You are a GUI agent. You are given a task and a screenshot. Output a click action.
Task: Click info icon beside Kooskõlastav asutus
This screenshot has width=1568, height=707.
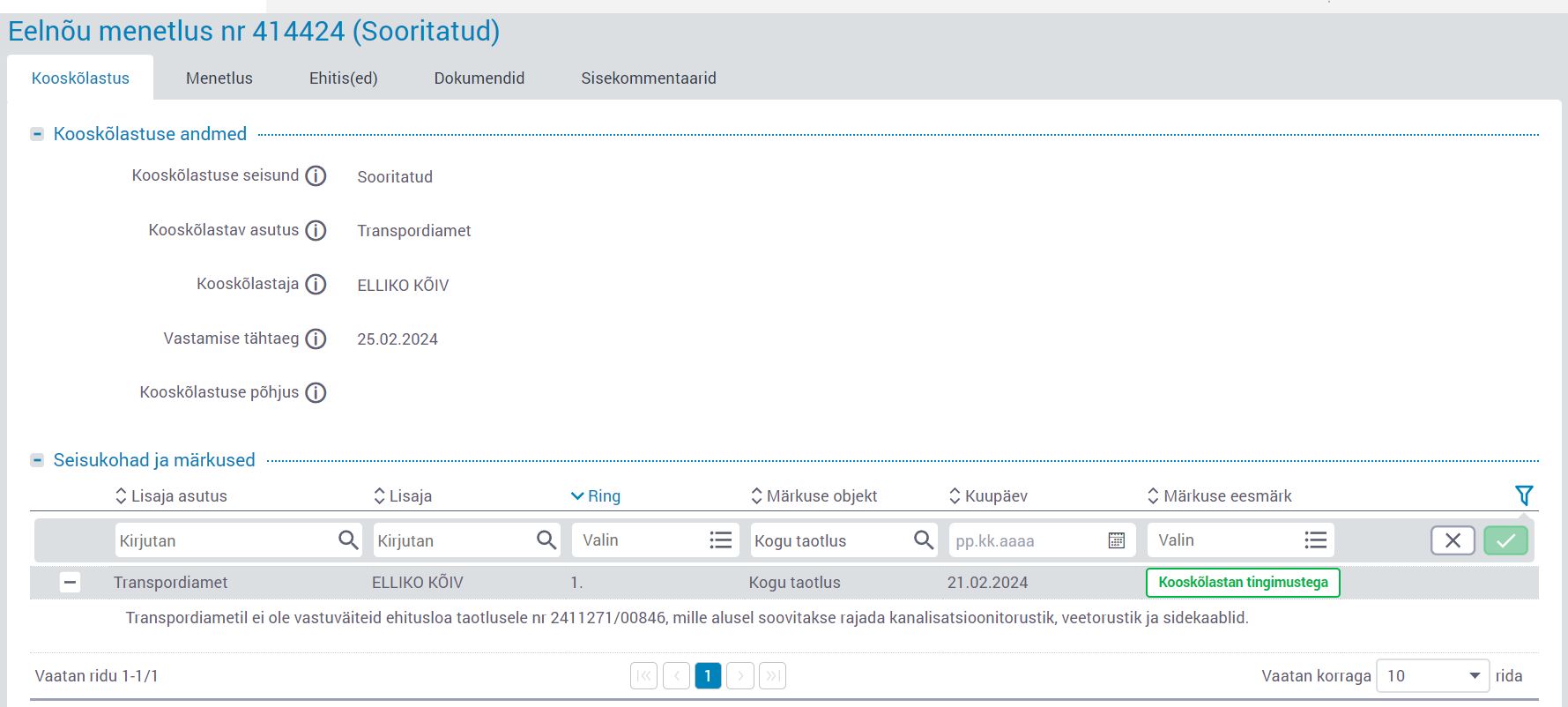pyautogui.click(x=316, y=231)
